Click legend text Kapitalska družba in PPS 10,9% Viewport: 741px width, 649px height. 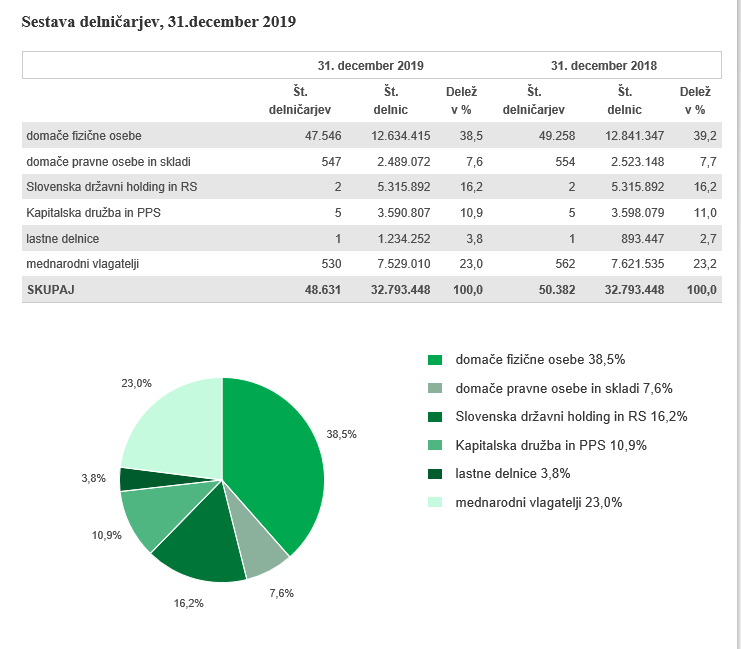(x=551, y=445)
